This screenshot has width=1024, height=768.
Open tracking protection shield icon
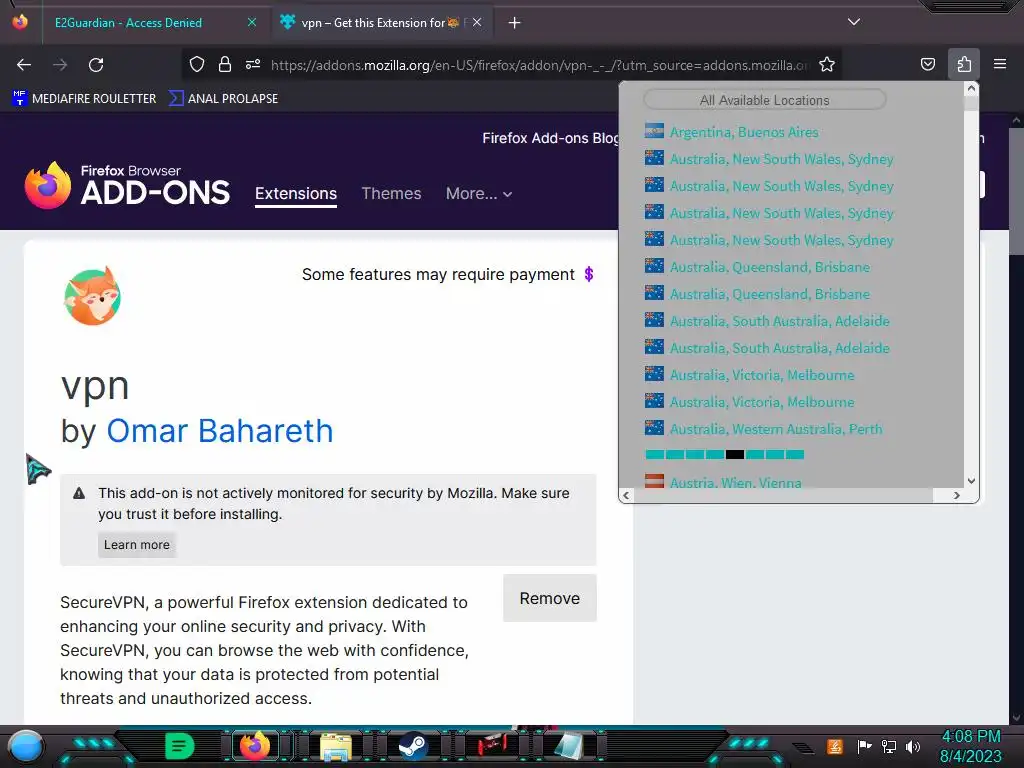pyautogui.click(x=197, y=64)
